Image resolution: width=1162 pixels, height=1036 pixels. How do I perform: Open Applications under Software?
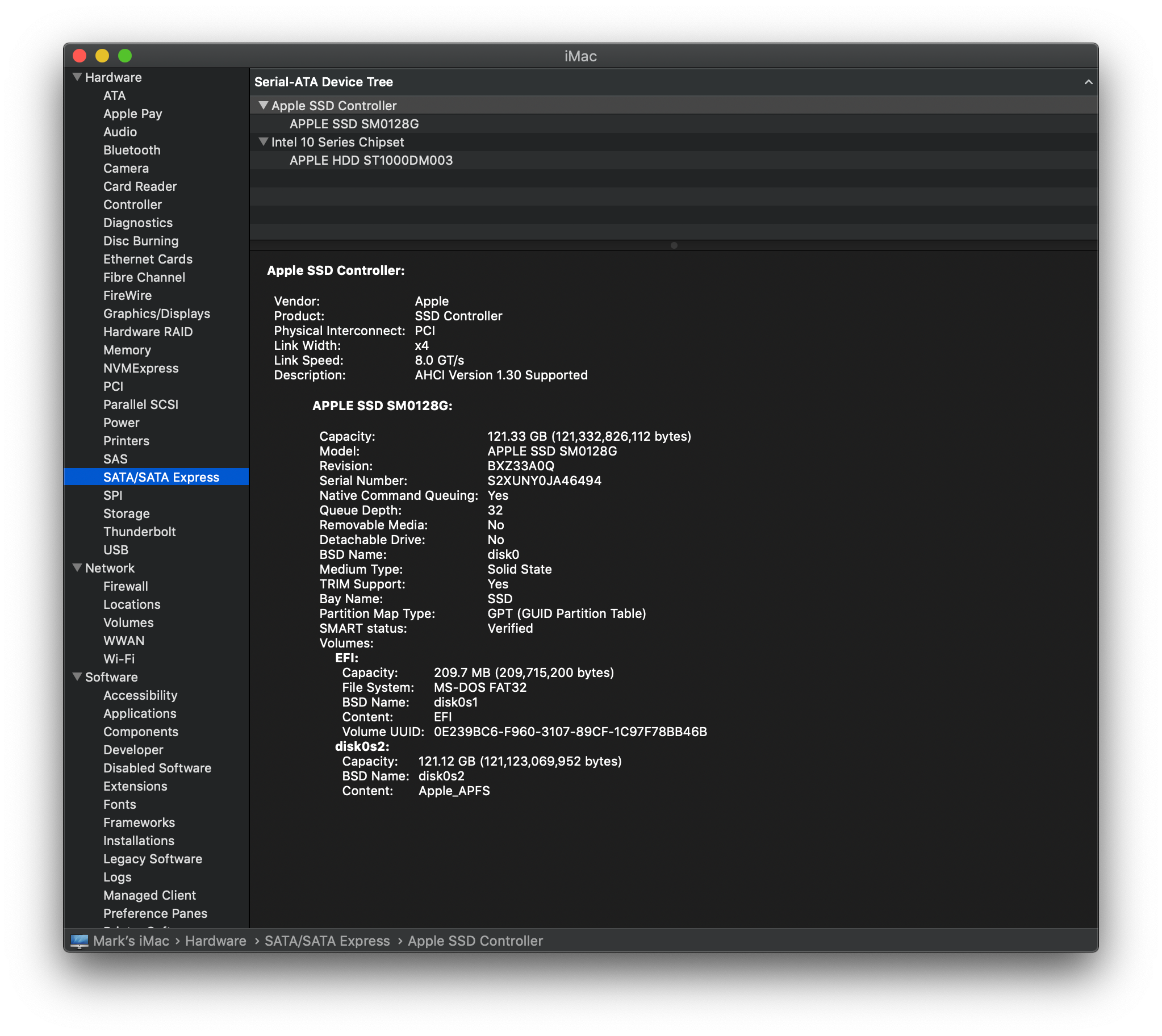click(139, 714)
